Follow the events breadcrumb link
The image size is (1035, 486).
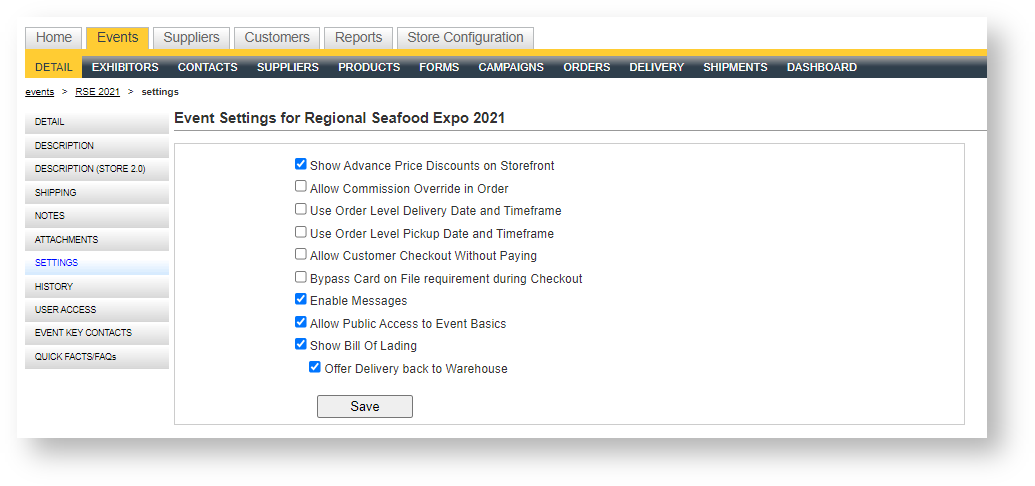pos(40,92)
